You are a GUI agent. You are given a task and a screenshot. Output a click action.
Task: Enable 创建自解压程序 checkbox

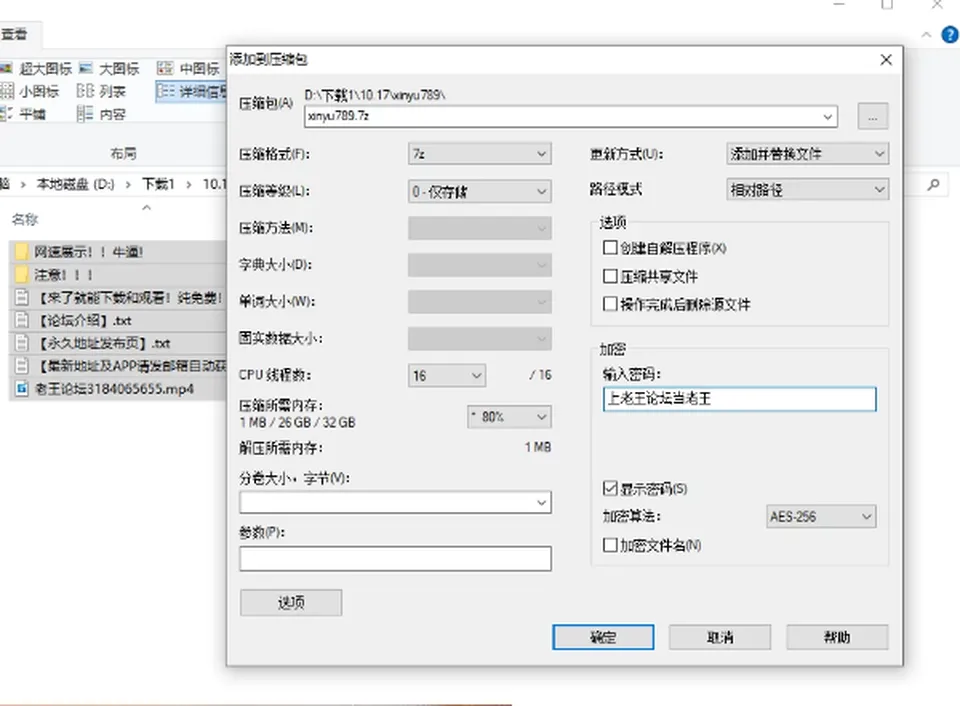click(610, 247)
